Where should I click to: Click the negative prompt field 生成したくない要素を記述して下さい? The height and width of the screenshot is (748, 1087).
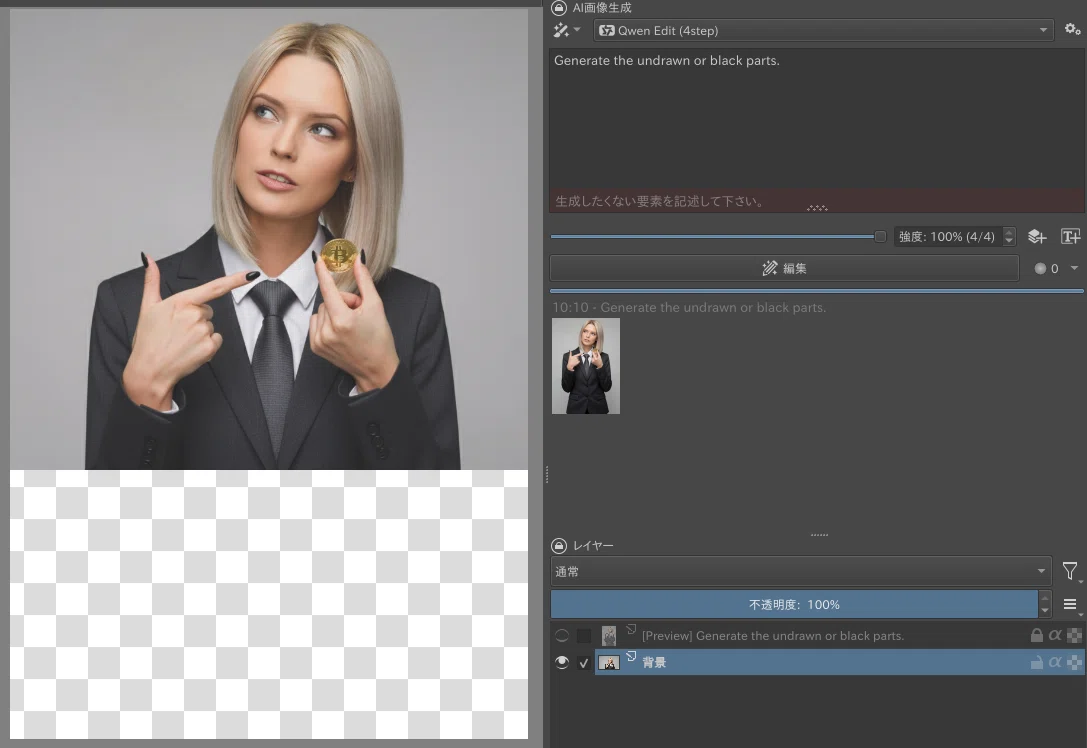click(x=817, y=201)
